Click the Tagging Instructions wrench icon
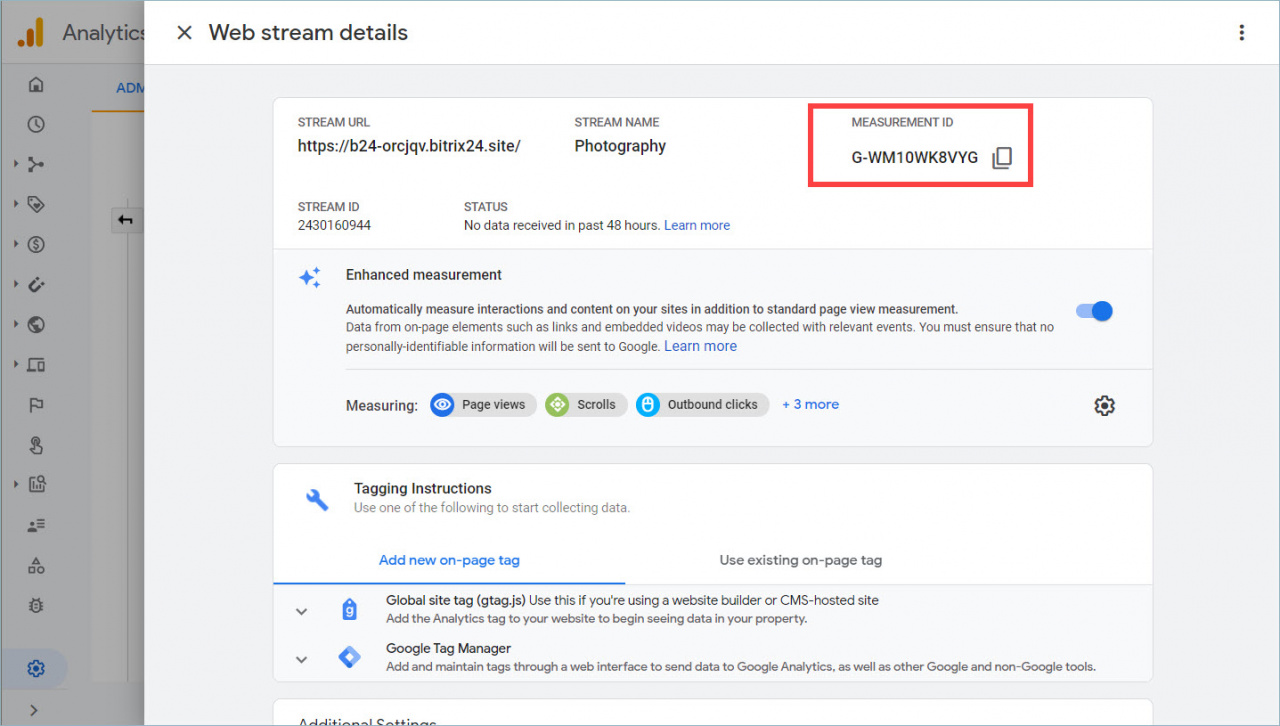The height and width of the screenshot is (726, 1280). point(317,499)
